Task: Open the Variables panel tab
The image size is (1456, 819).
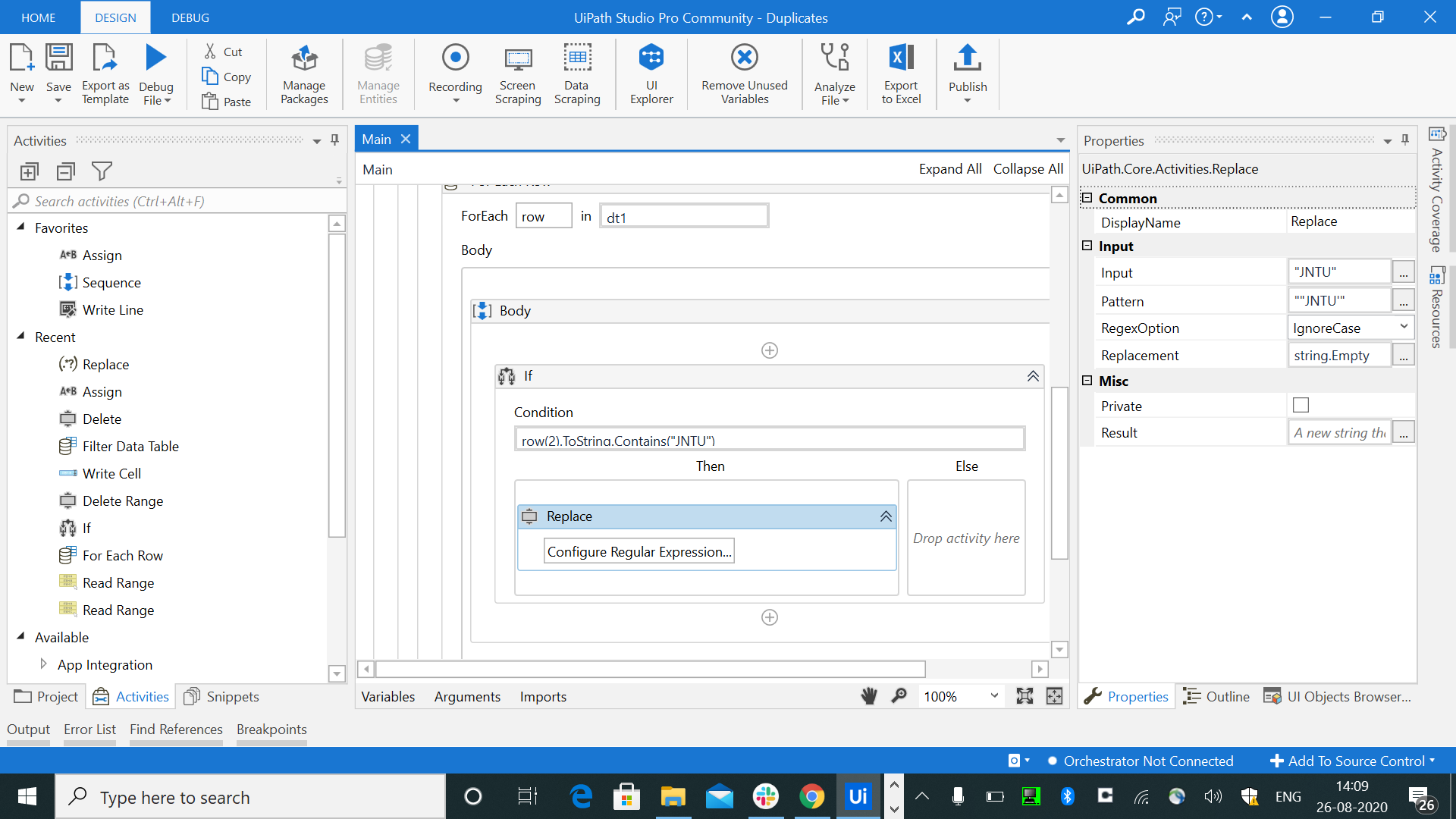Action: 388,696
